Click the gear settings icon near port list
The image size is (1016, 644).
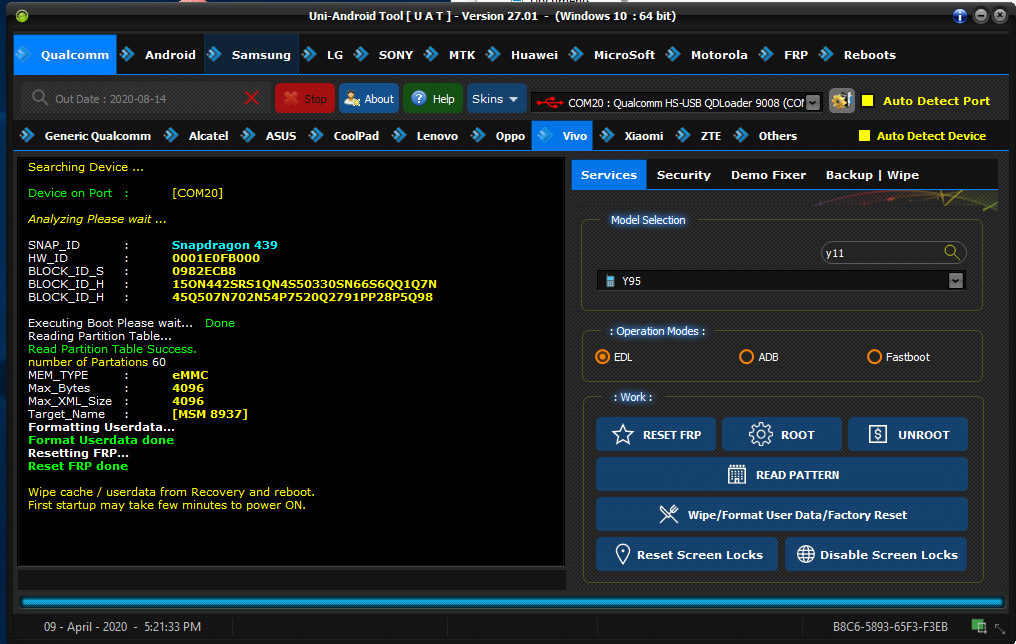[842, 100]
